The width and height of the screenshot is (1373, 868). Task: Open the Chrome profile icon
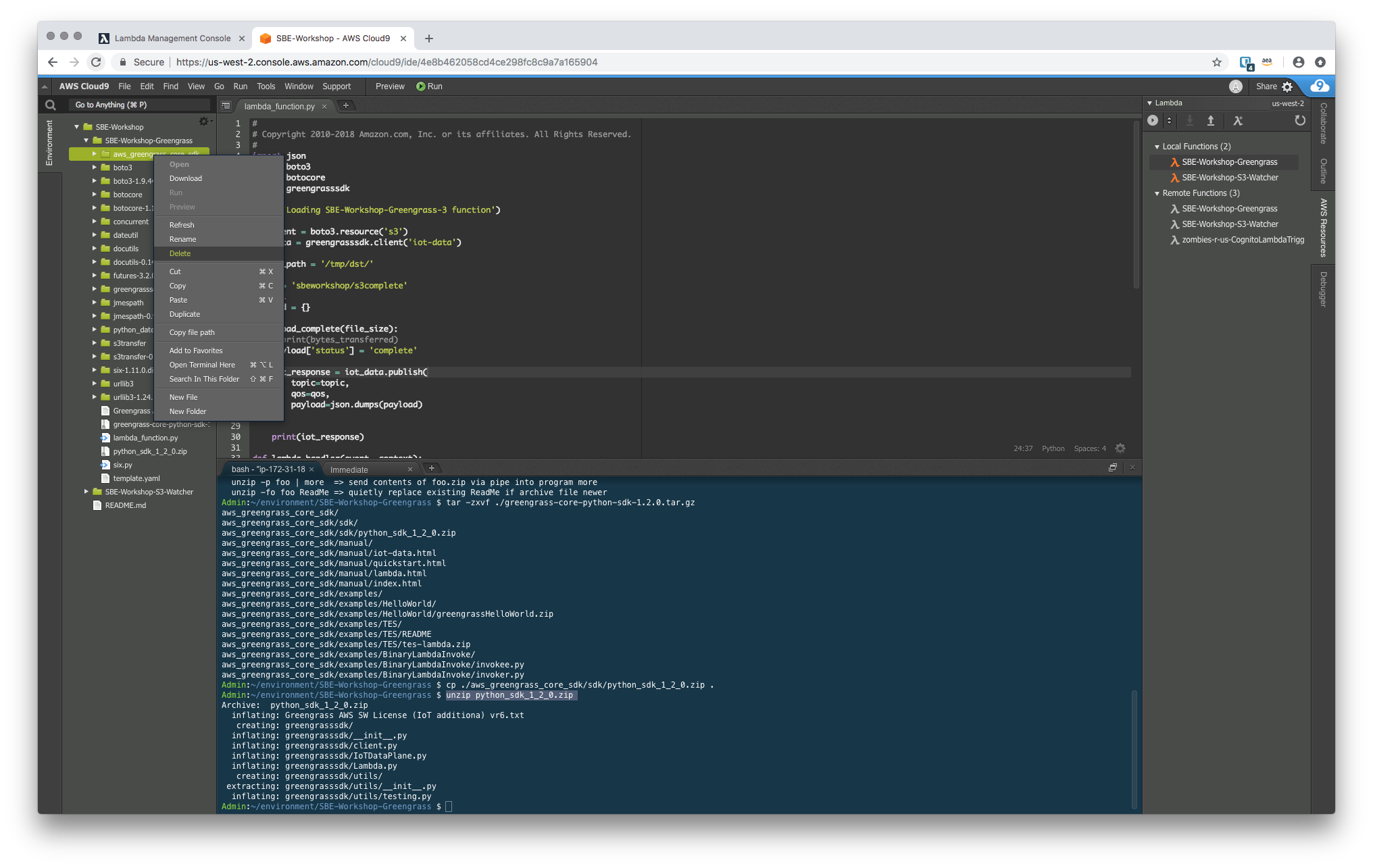coord(1298,62)
